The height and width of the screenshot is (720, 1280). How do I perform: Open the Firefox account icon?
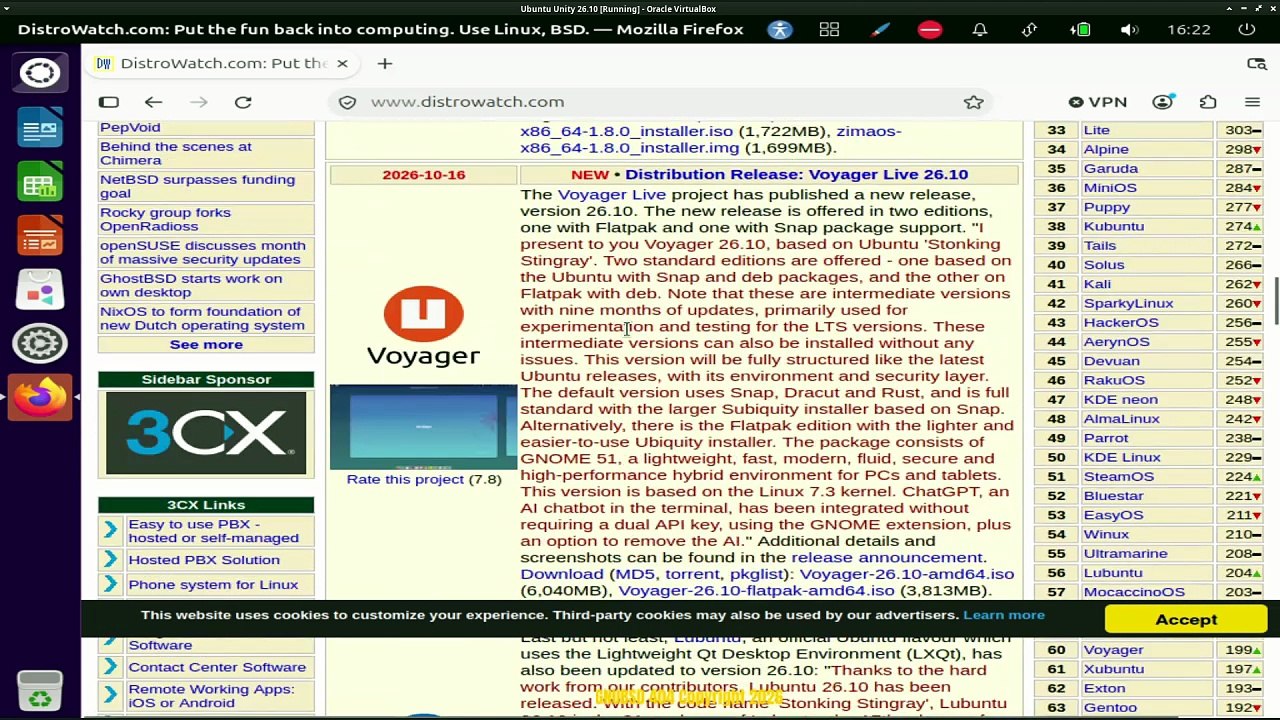(1162, 102)
